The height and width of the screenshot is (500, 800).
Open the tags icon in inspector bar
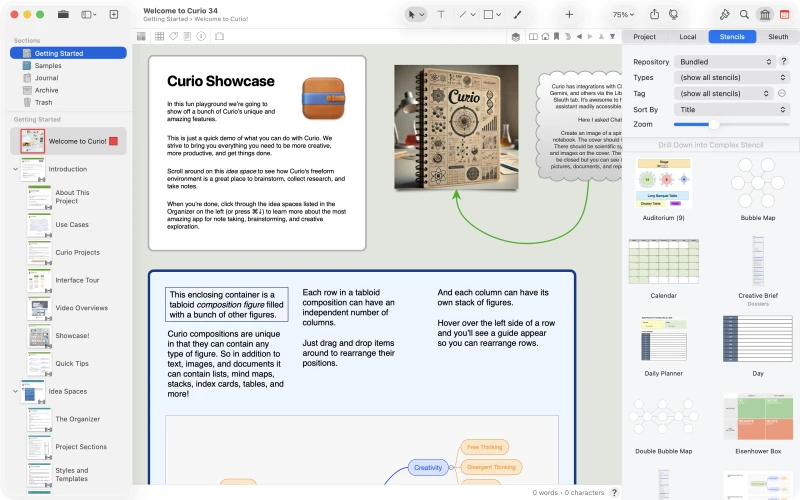pyautogui.click(x=173, y=36)
